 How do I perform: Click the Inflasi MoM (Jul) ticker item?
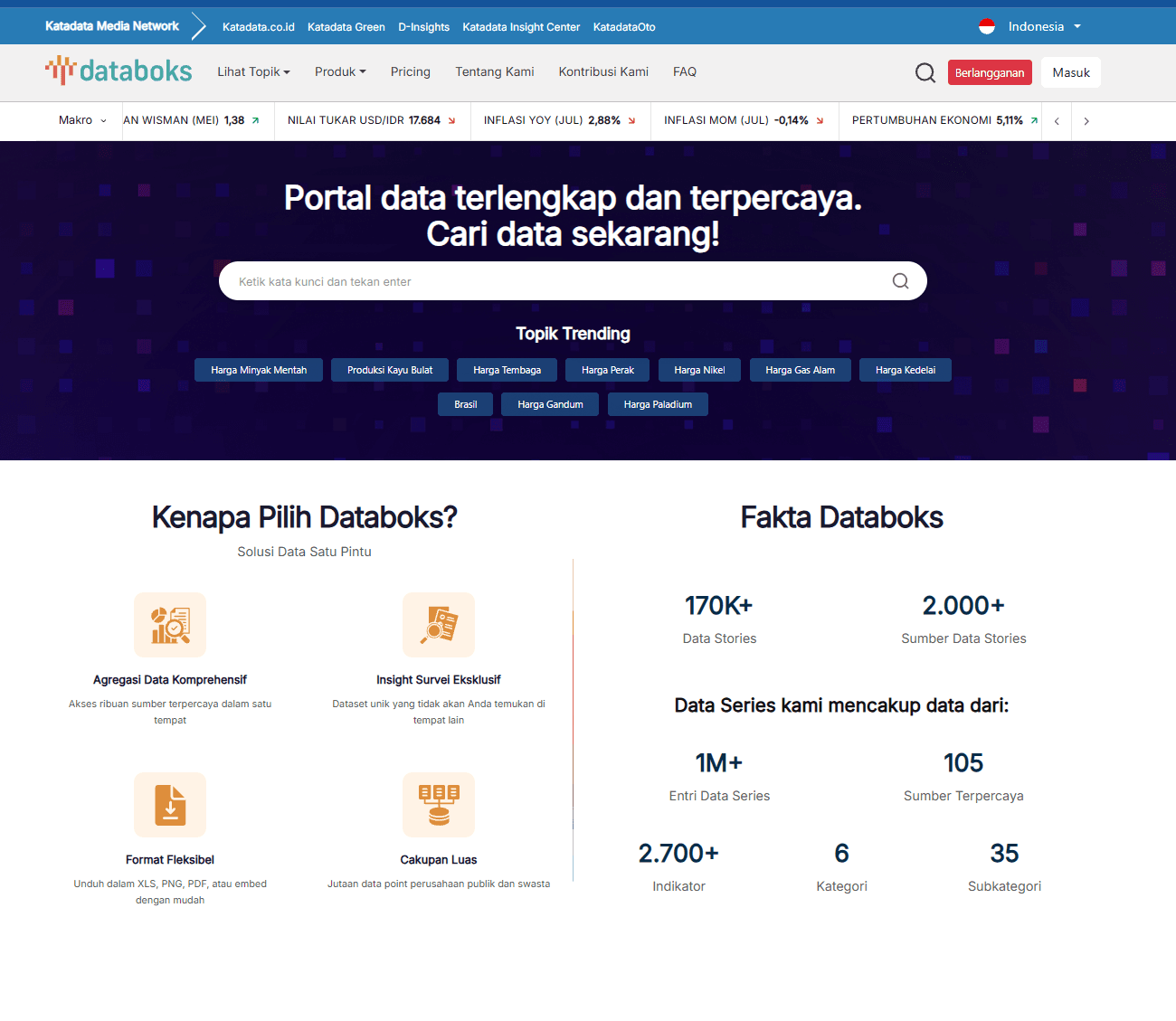tap(744, 120)
